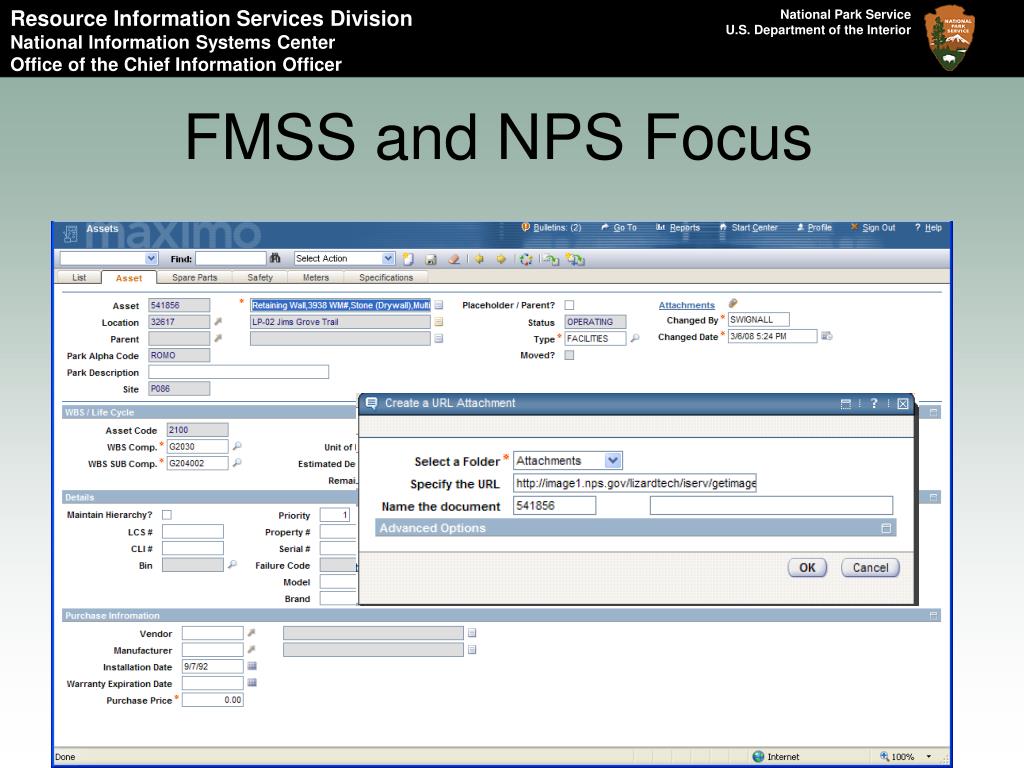Open Parent field detail menu arrow
1024x768 pixels.
click(218, 338)
